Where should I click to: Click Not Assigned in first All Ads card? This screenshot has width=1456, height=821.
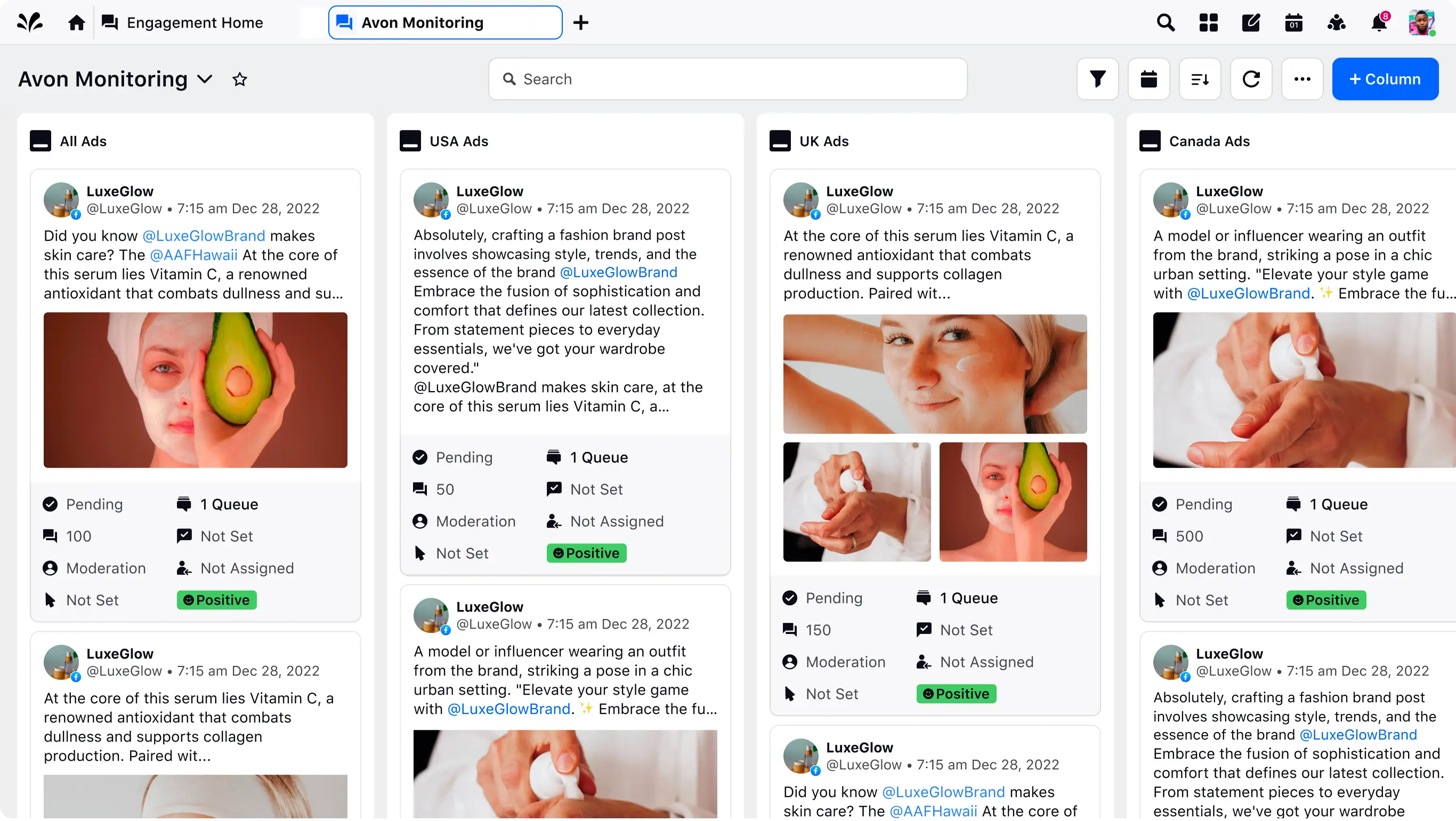pos(236,568)
